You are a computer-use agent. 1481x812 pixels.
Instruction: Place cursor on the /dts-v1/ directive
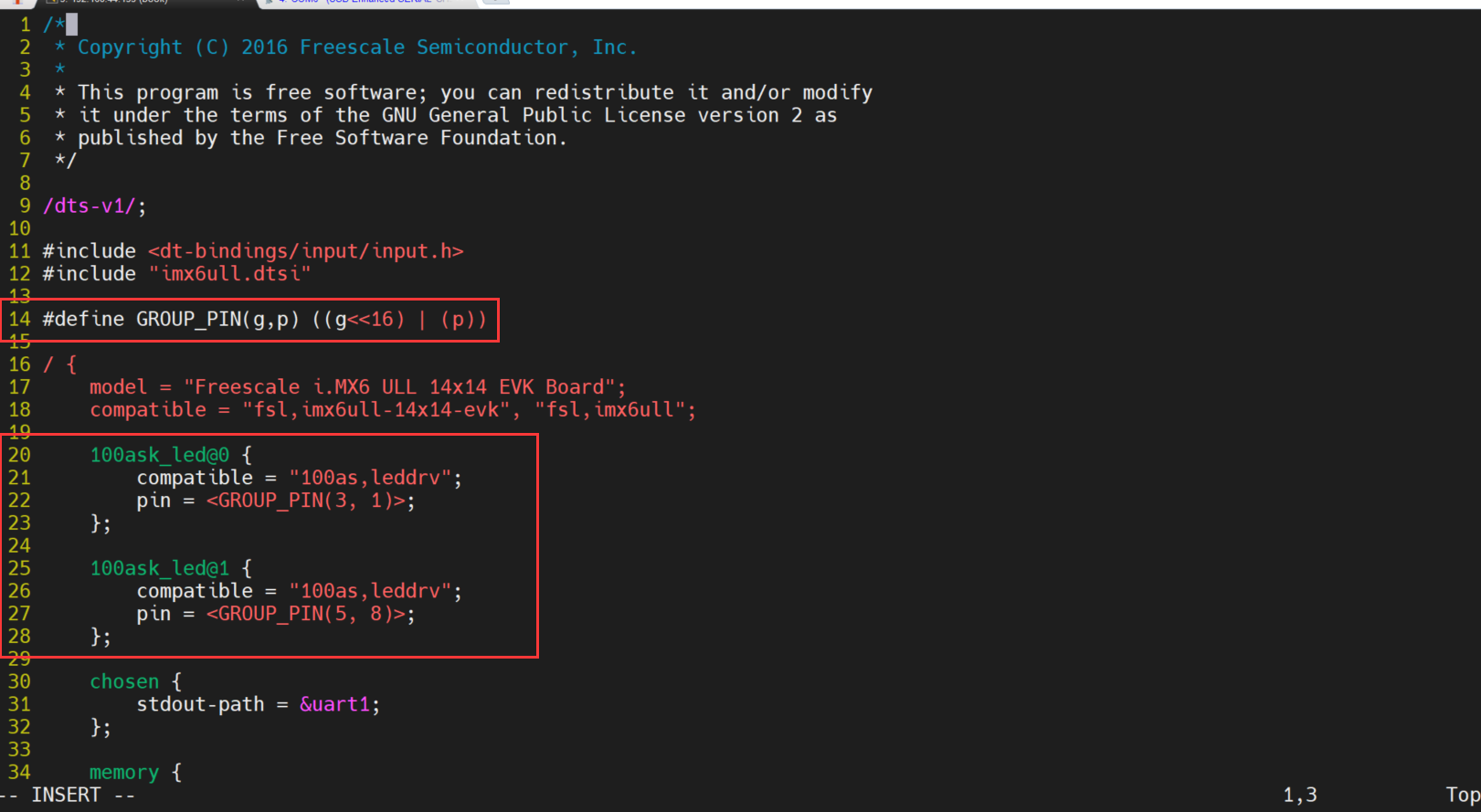point(94,206)
